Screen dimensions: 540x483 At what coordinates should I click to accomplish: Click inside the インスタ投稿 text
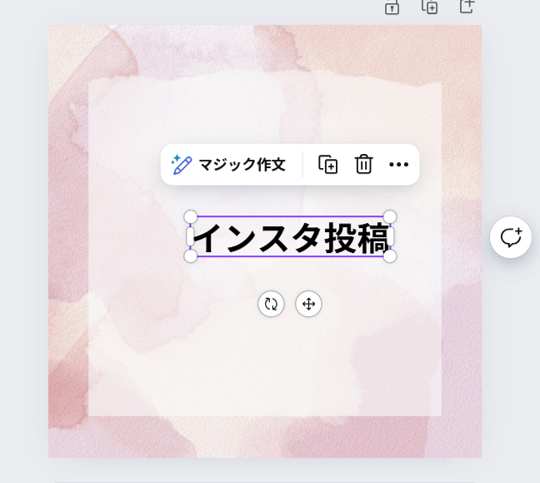tap(291, 238)
